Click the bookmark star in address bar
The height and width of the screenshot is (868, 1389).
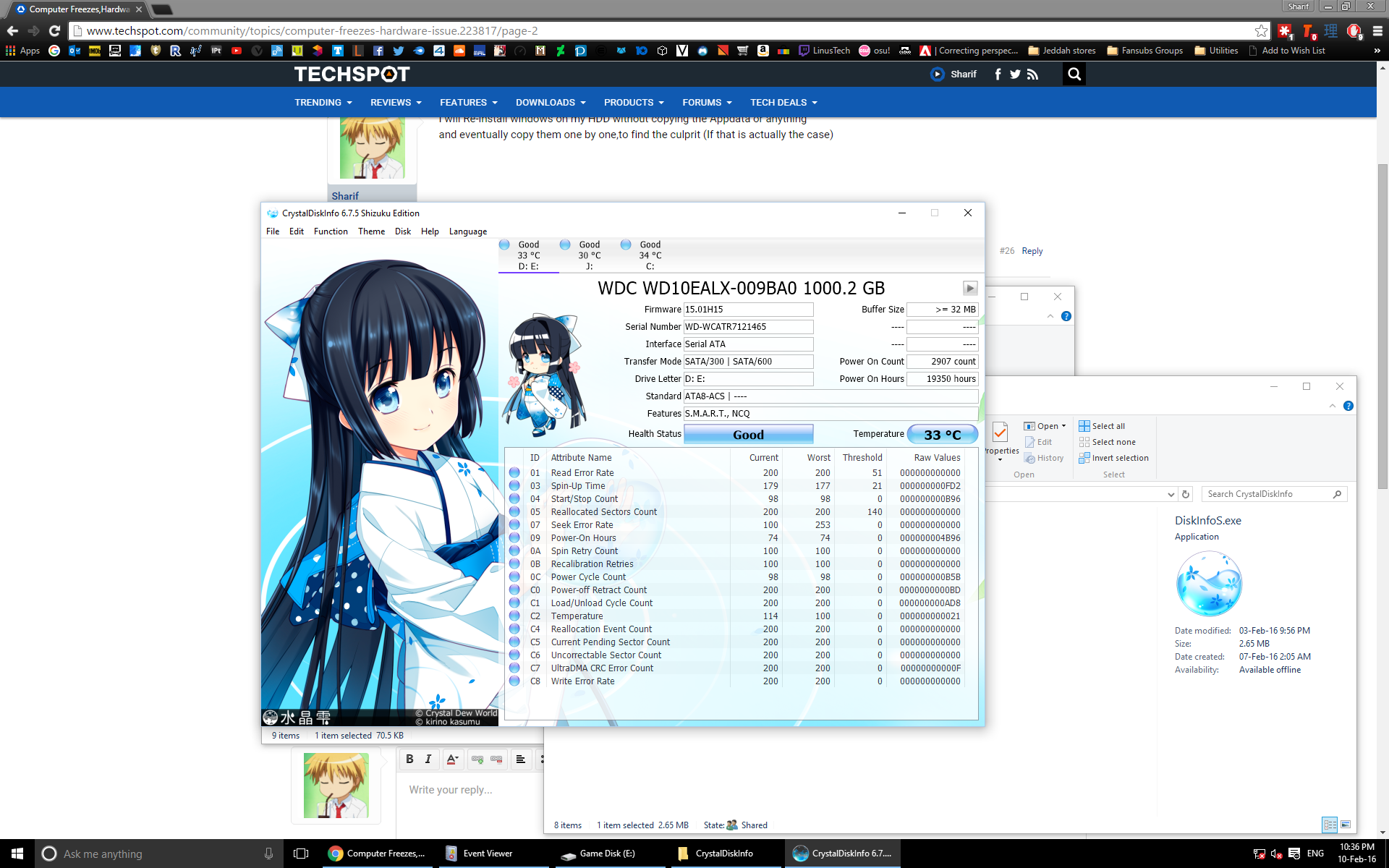click(1261, 30)
